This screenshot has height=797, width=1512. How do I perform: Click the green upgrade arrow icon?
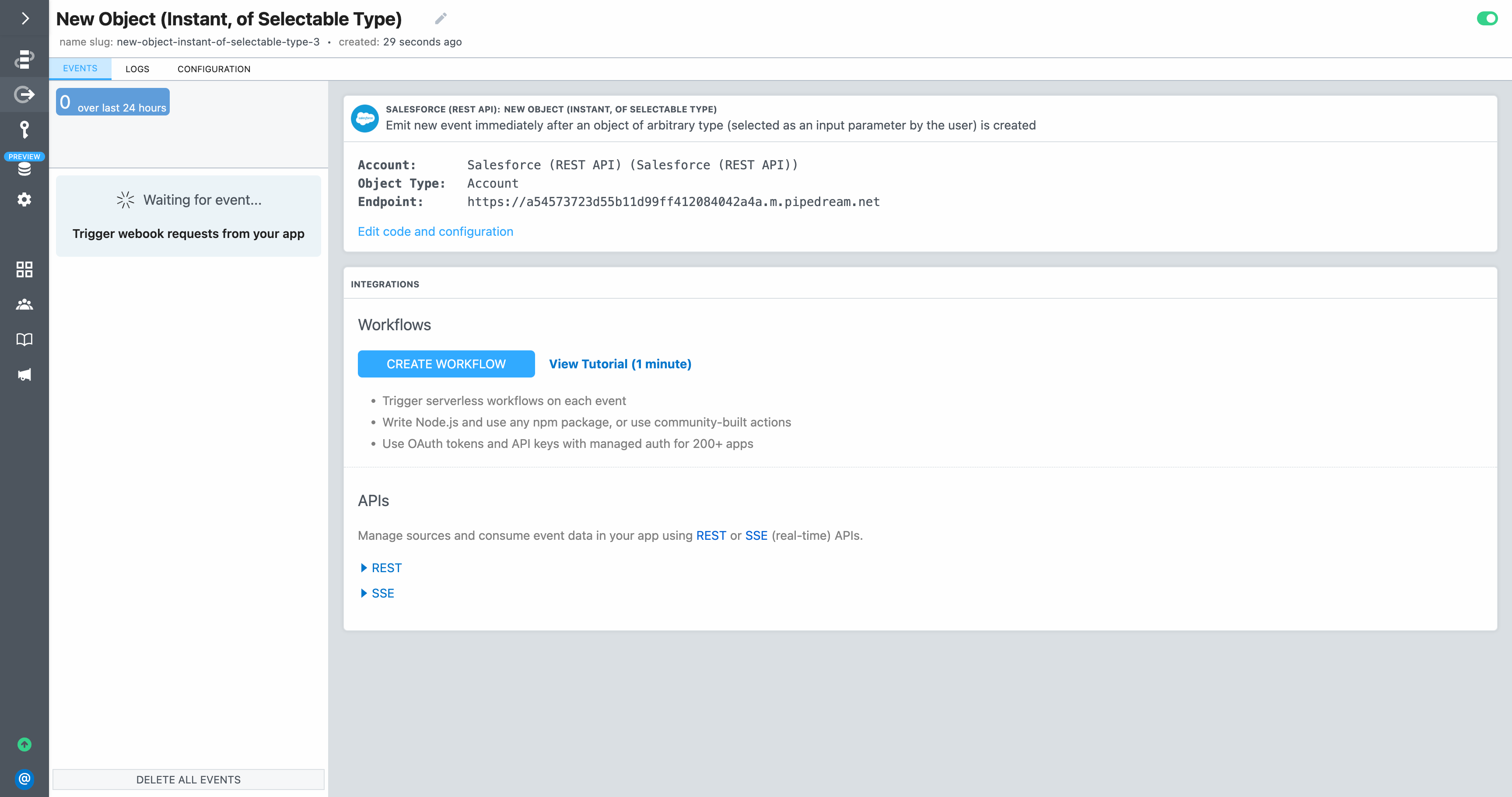(x=24, y=744)
